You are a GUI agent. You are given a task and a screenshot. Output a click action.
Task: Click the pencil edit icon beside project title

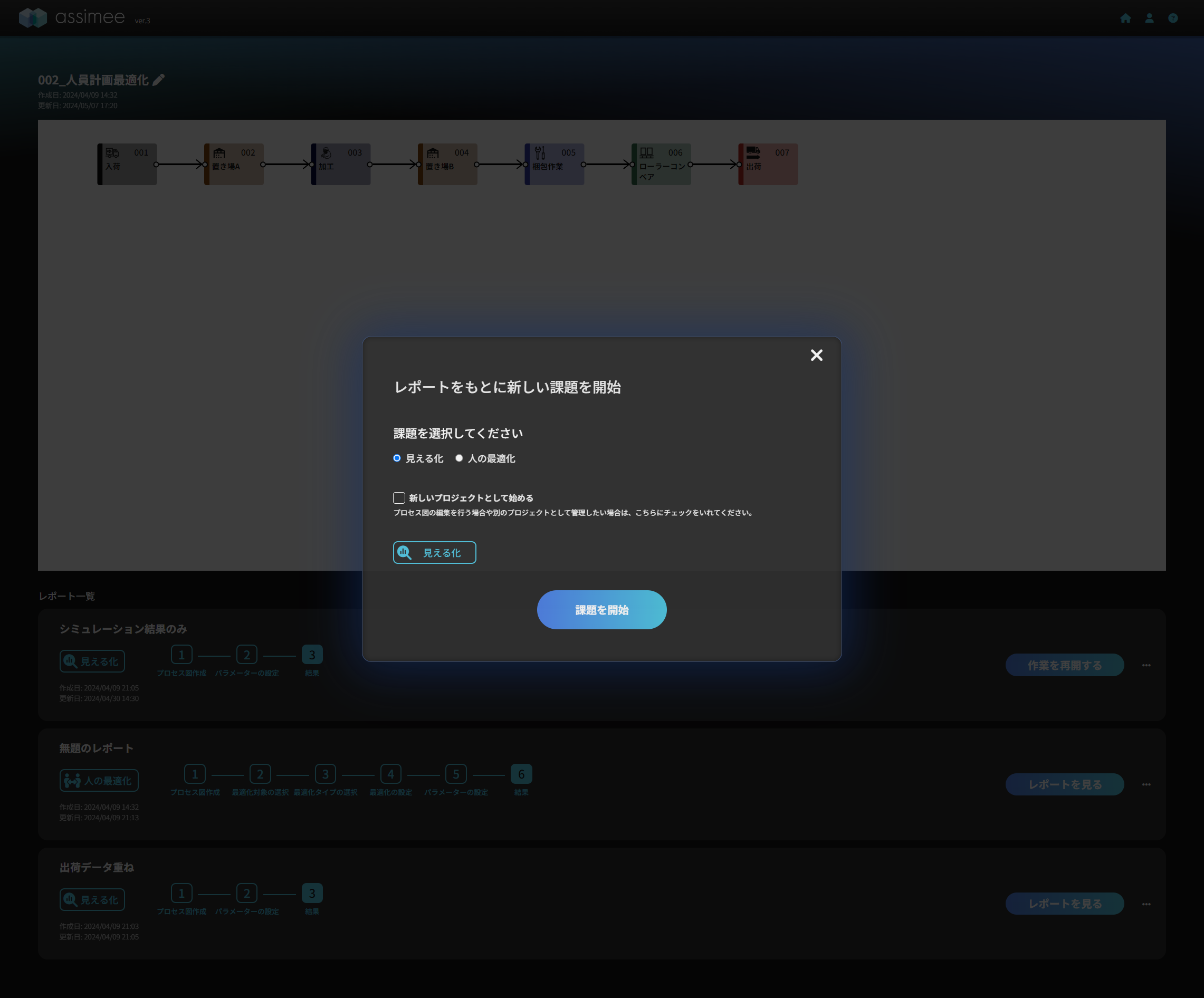point(159,80)
